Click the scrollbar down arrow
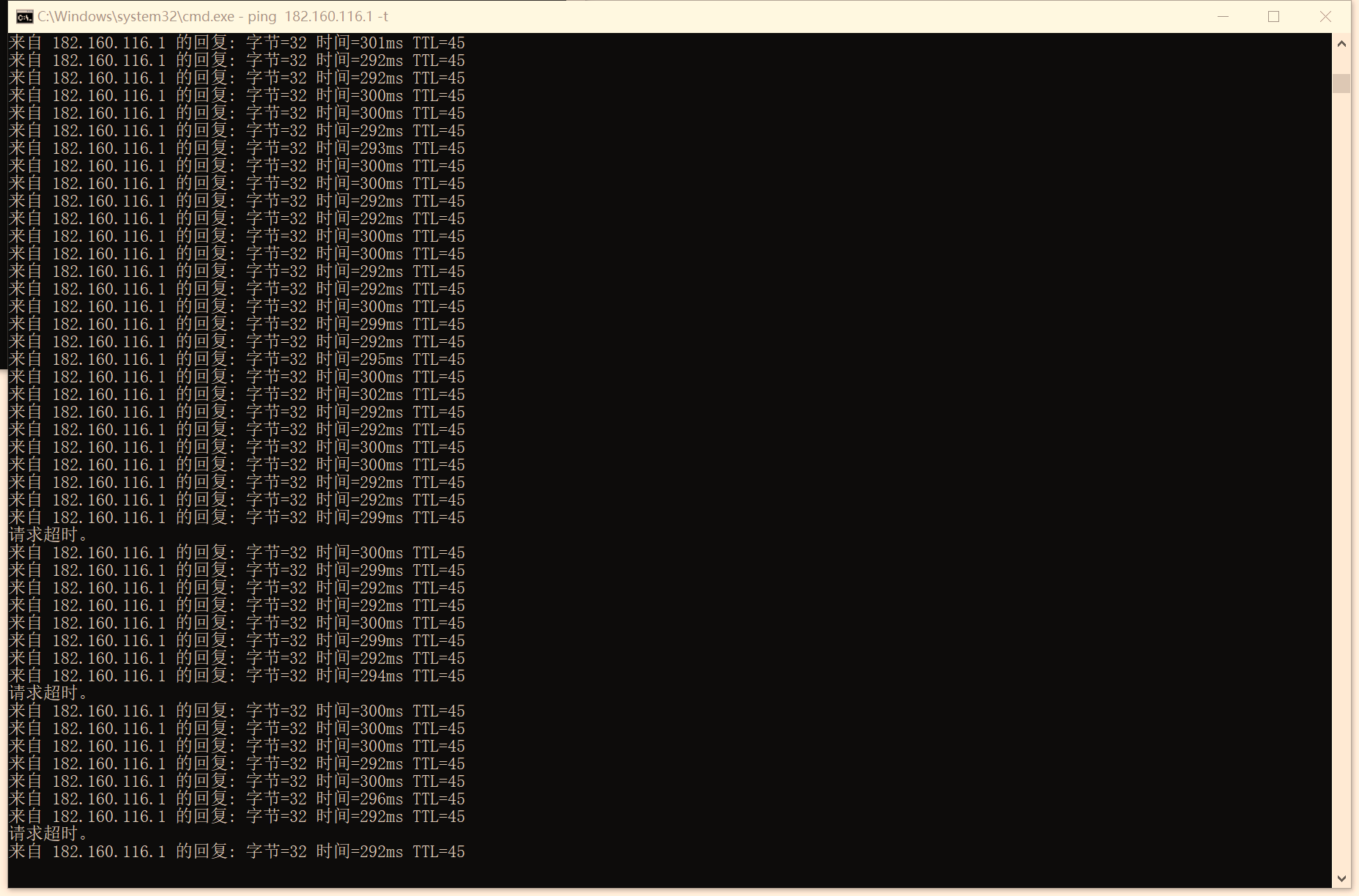The image size is (1359, 896). tap(1341, 878)
